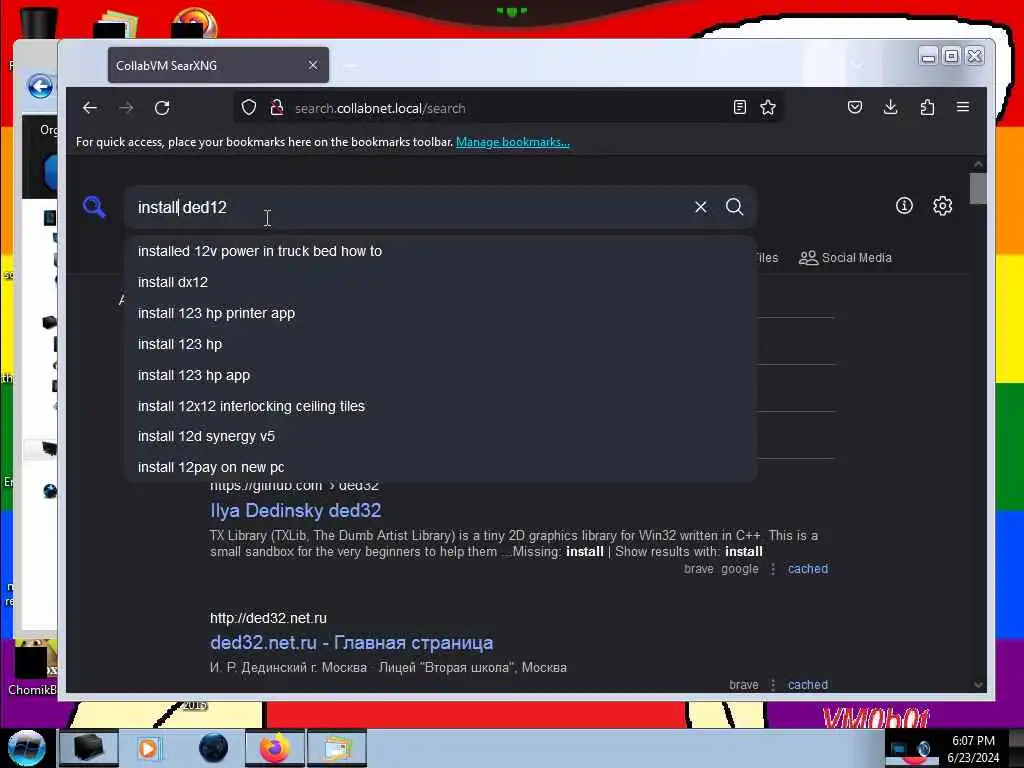
Task: Close the CollabVM SearXNG tab
Action: (313, 65)
